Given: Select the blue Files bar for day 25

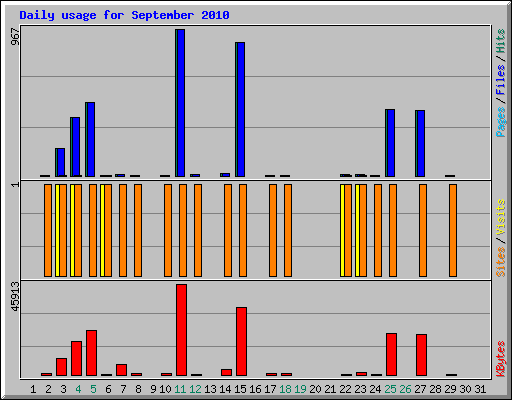Looking at the screenshot, I should click(x=391, y=143).
